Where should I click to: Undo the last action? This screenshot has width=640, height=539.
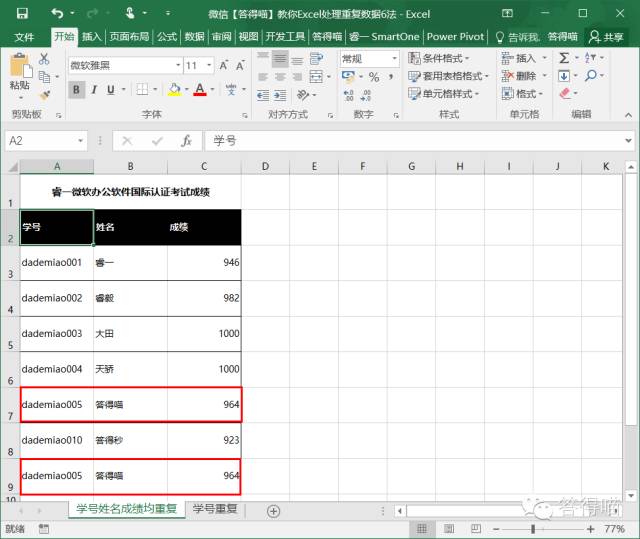pyautogui.click(x=57, y=13)
